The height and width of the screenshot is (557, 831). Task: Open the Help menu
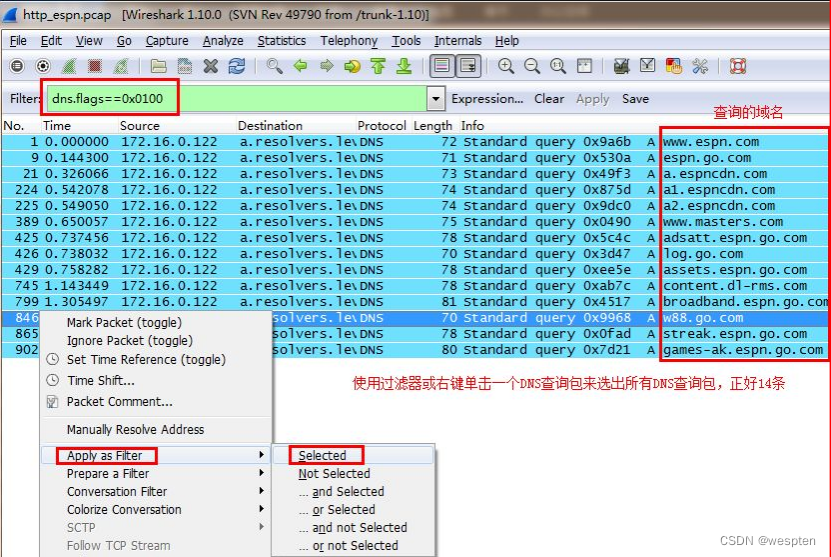(x=507, y=41)
